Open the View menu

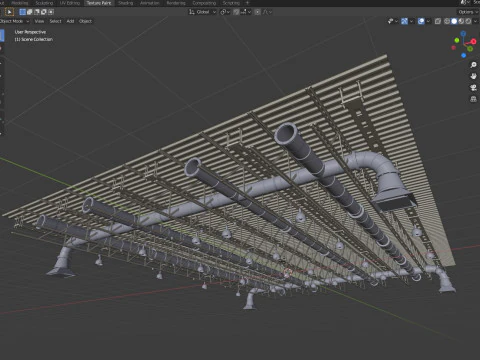click(39, 21)
